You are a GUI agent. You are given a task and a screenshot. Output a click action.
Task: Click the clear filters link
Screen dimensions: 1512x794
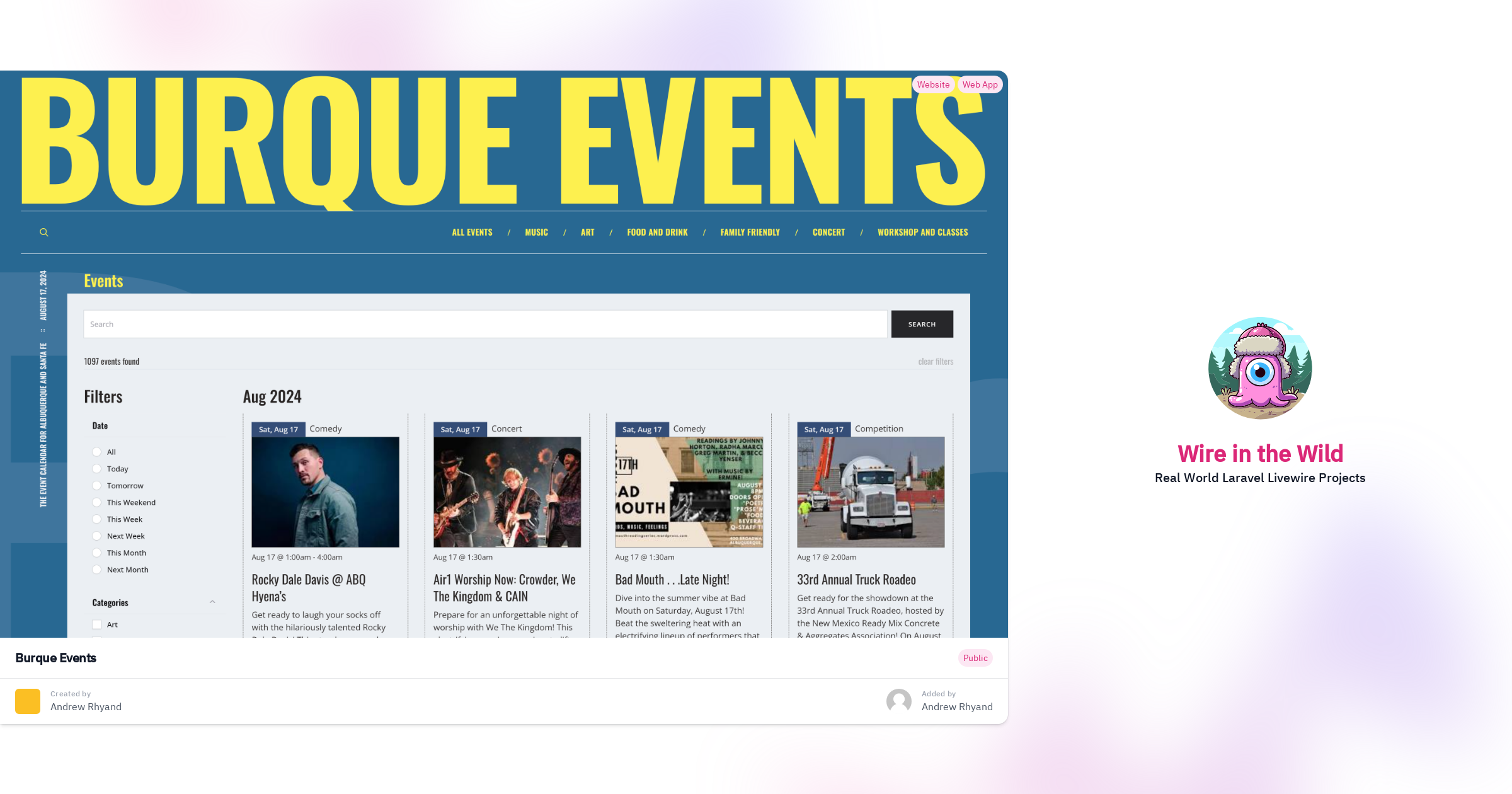click(935, 361)
